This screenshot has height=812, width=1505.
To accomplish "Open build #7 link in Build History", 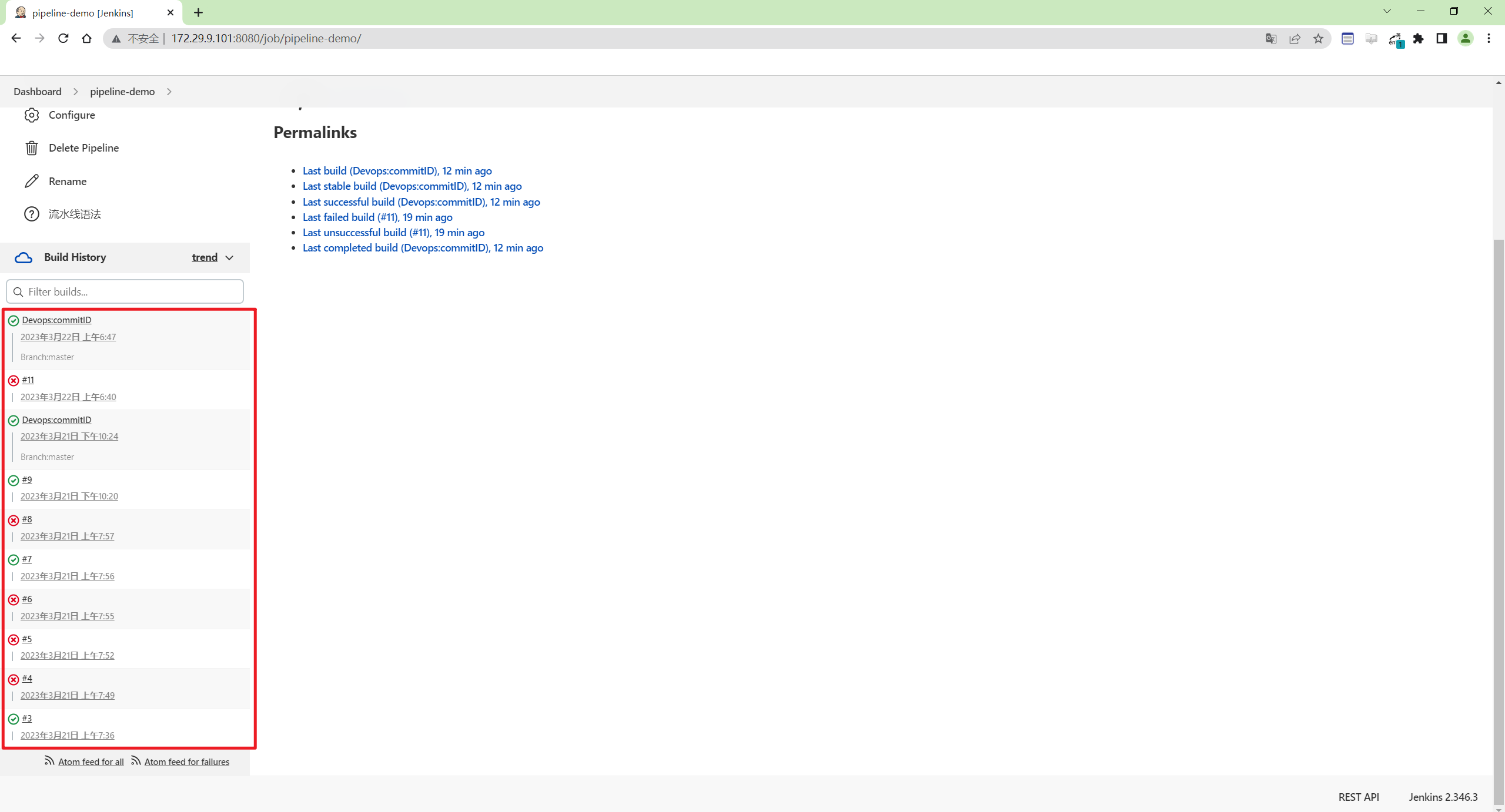I will [27, 559].
